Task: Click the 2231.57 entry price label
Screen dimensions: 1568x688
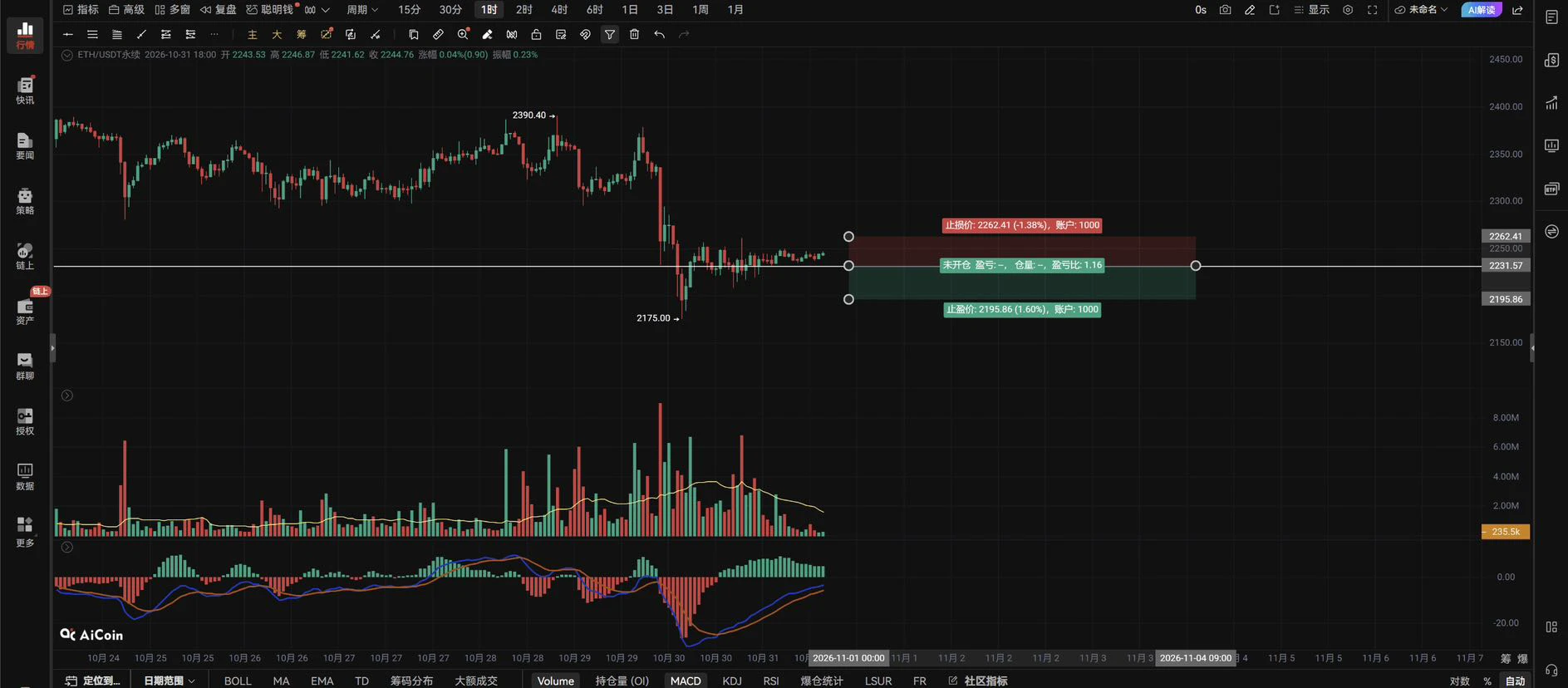Action: [1506, 266]
